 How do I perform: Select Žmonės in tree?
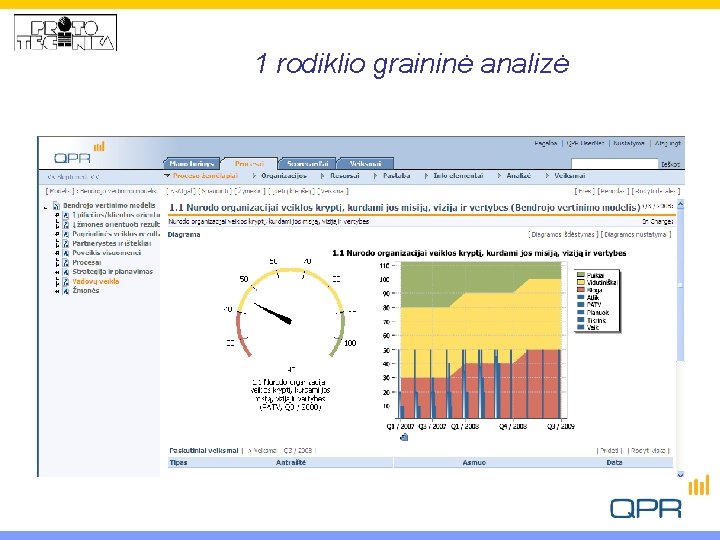(85, 291)
